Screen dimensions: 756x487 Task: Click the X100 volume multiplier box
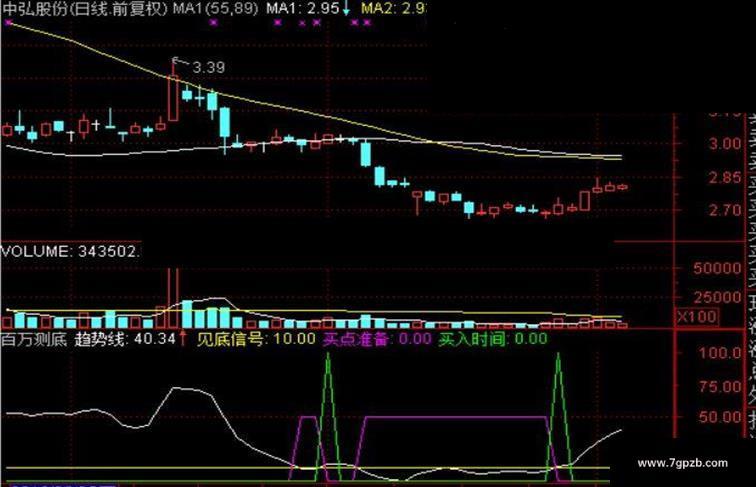coord(697,317)
